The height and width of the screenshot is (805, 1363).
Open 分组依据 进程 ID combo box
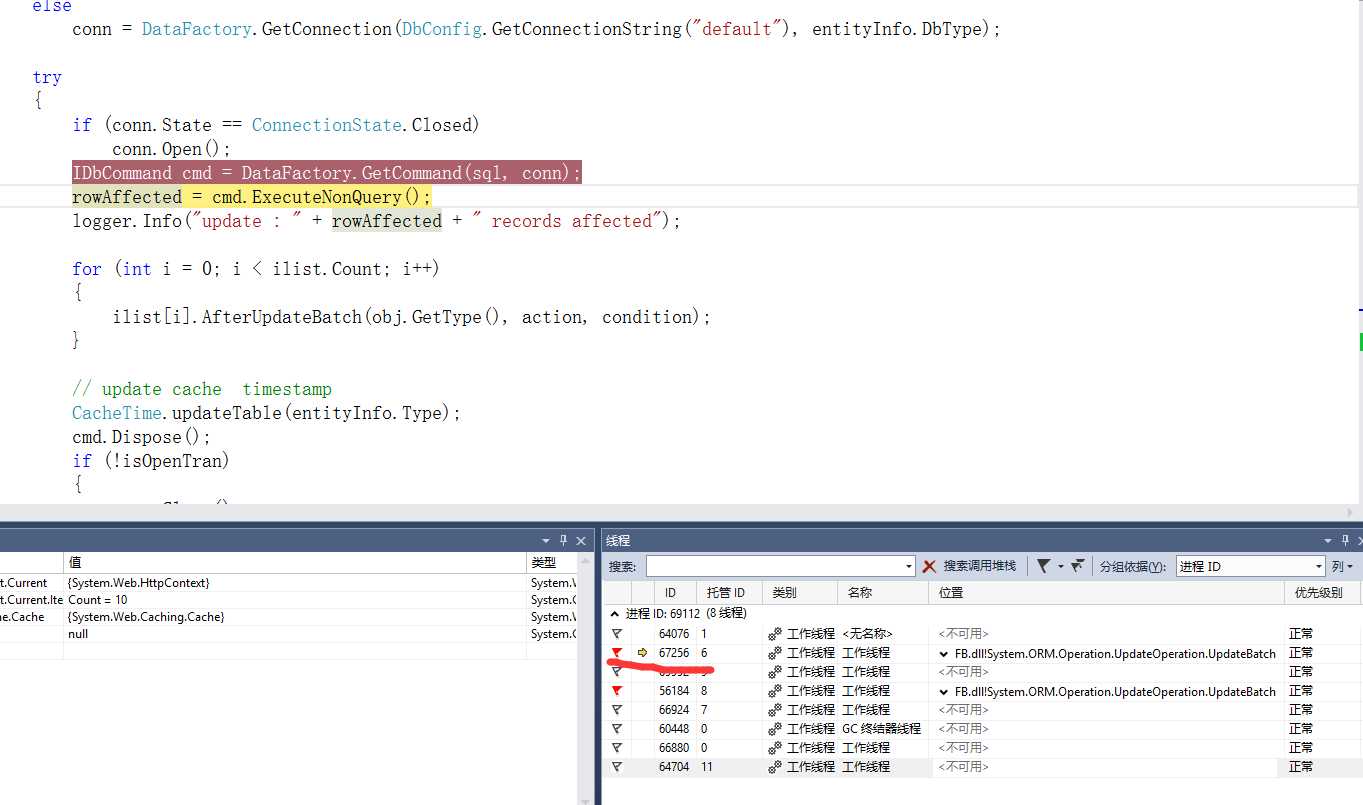click(x=1250, y=566)
